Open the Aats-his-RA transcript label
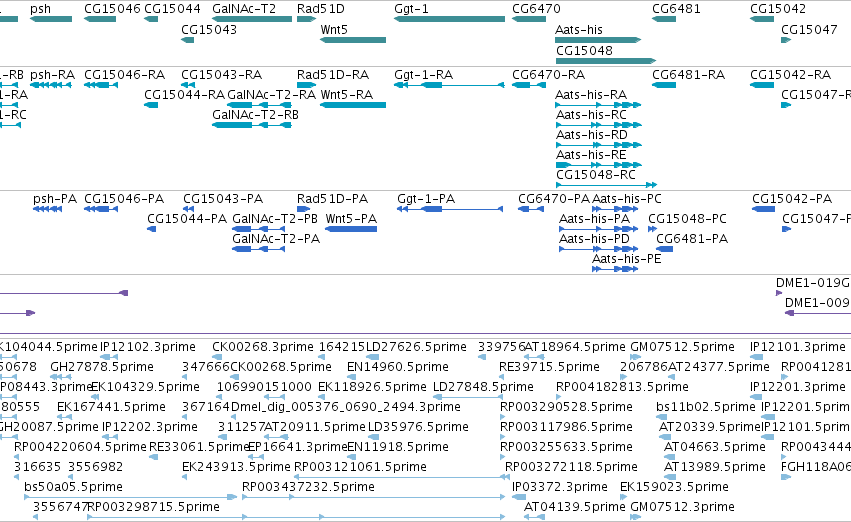The image size is (851, 522). [591, 94]
